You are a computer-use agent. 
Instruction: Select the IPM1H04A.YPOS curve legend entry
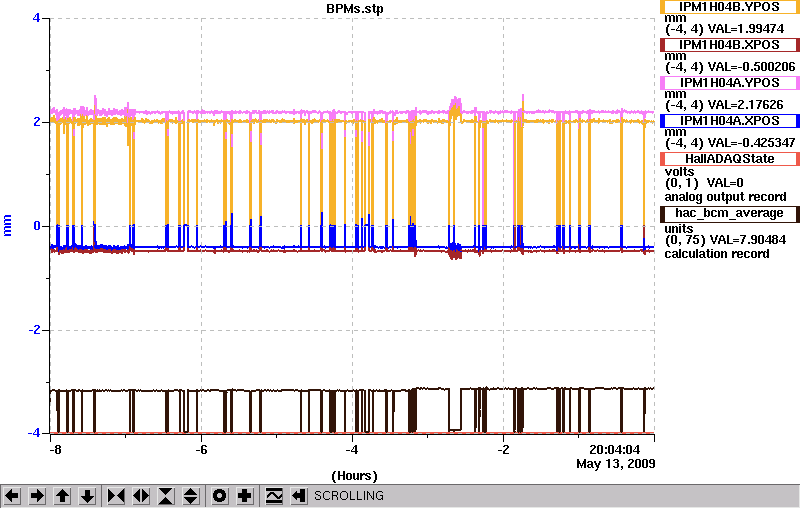point(729,83)
